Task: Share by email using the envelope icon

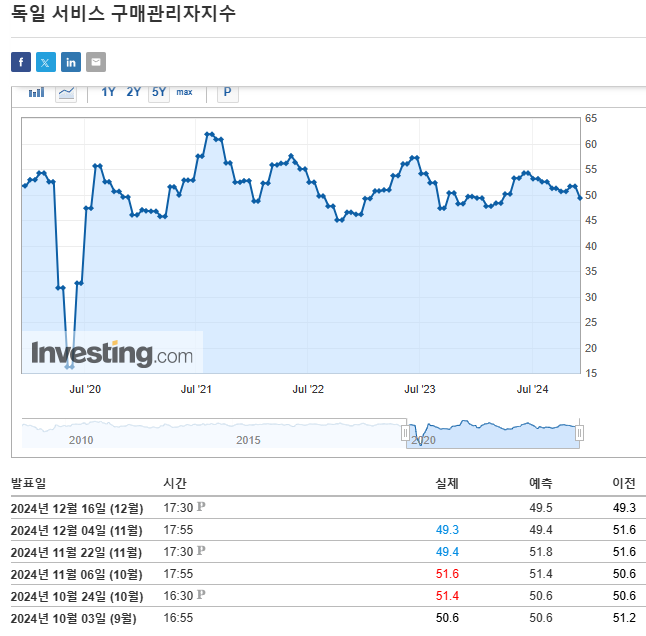Action: (x=96, y=62)
